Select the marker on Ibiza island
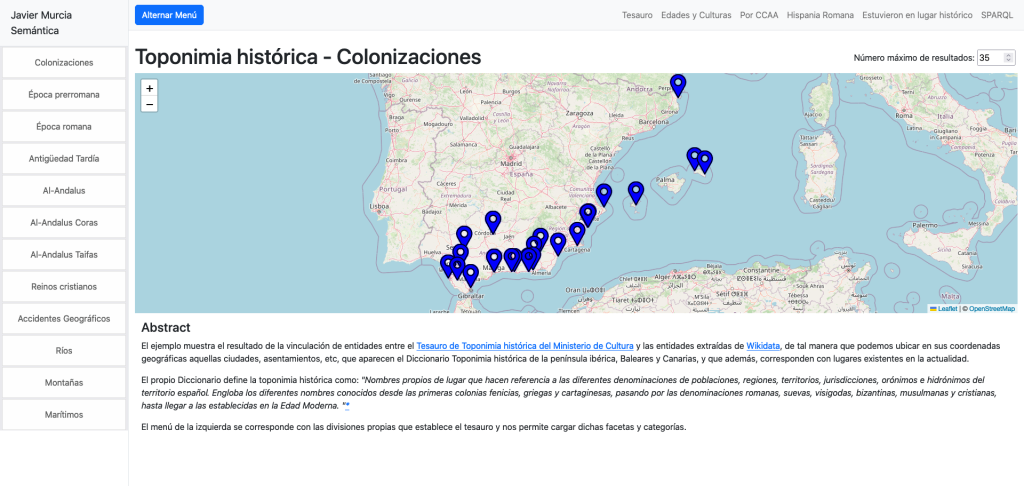Viewport: 1024px width, 486px height. click(x=635, y=192)
